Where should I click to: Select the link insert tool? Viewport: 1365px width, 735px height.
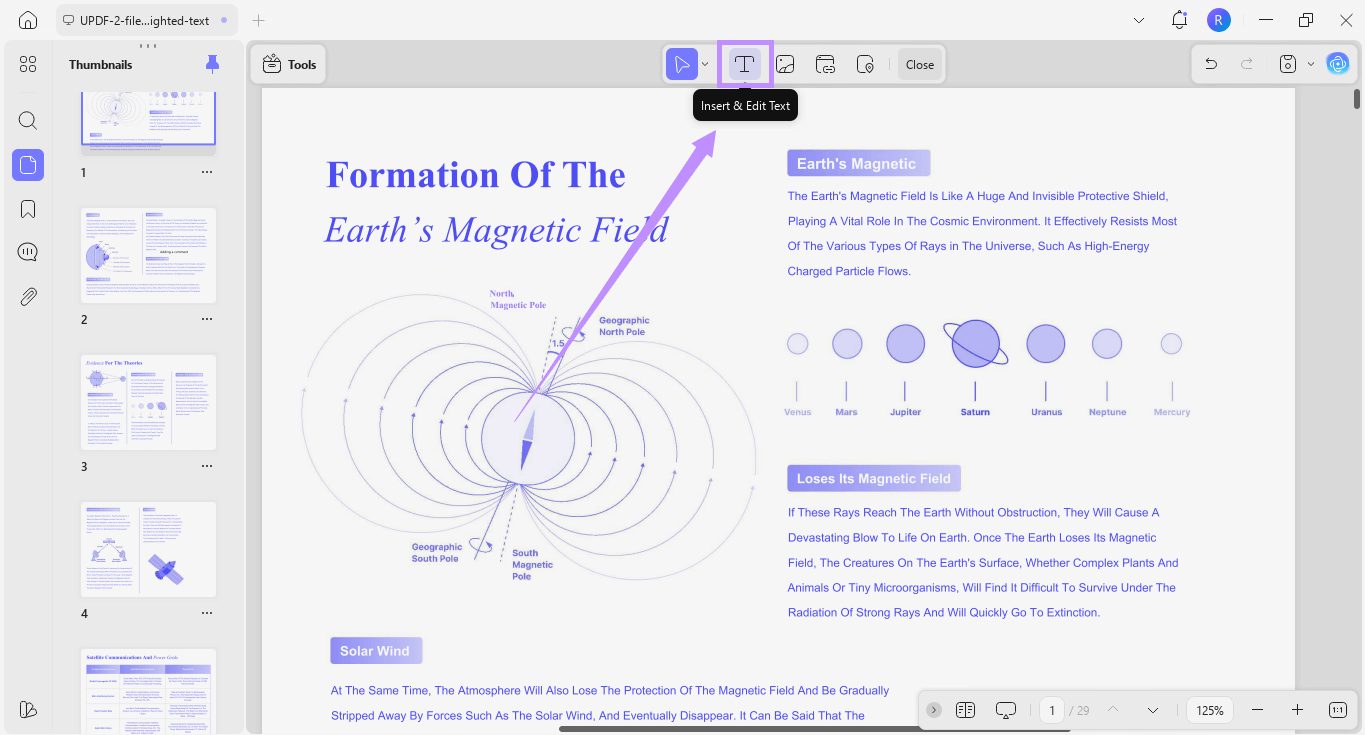[x=825, y=64]
